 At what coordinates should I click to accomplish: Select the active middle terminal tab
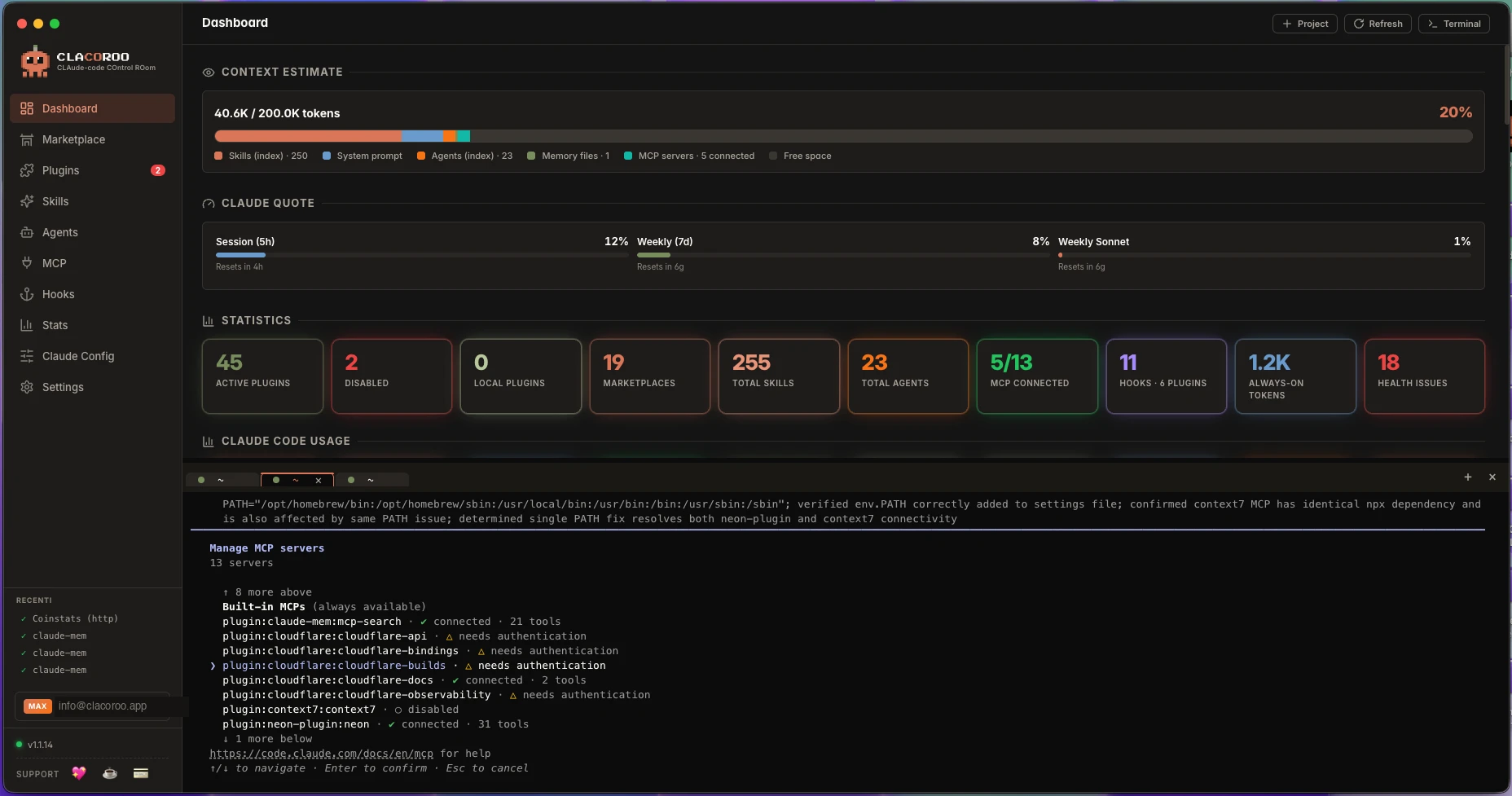click(x=297, y=480)
